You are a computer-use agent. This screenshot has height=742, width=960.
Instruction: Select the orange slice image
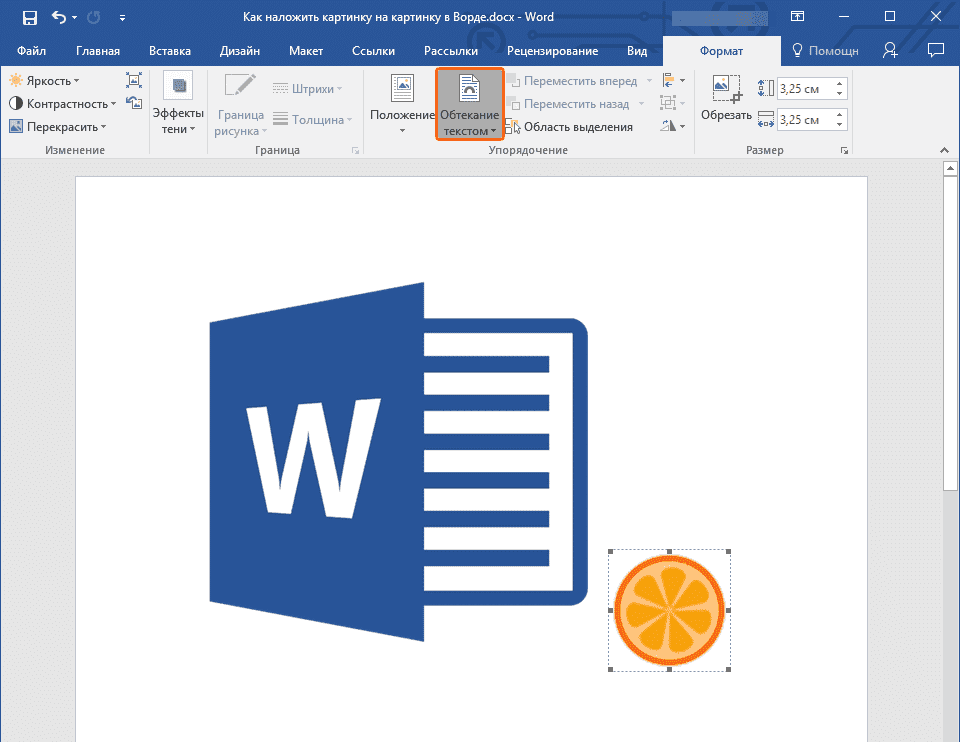(x=669, y=610)
